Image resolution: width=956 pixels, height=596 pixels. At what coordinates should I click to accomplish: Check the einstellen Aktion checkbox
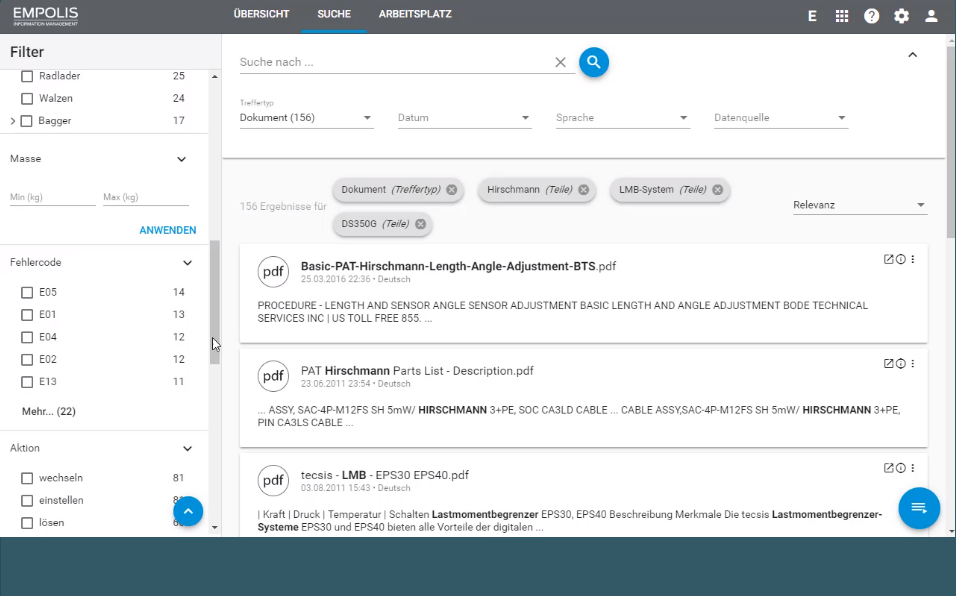point(27,500)
